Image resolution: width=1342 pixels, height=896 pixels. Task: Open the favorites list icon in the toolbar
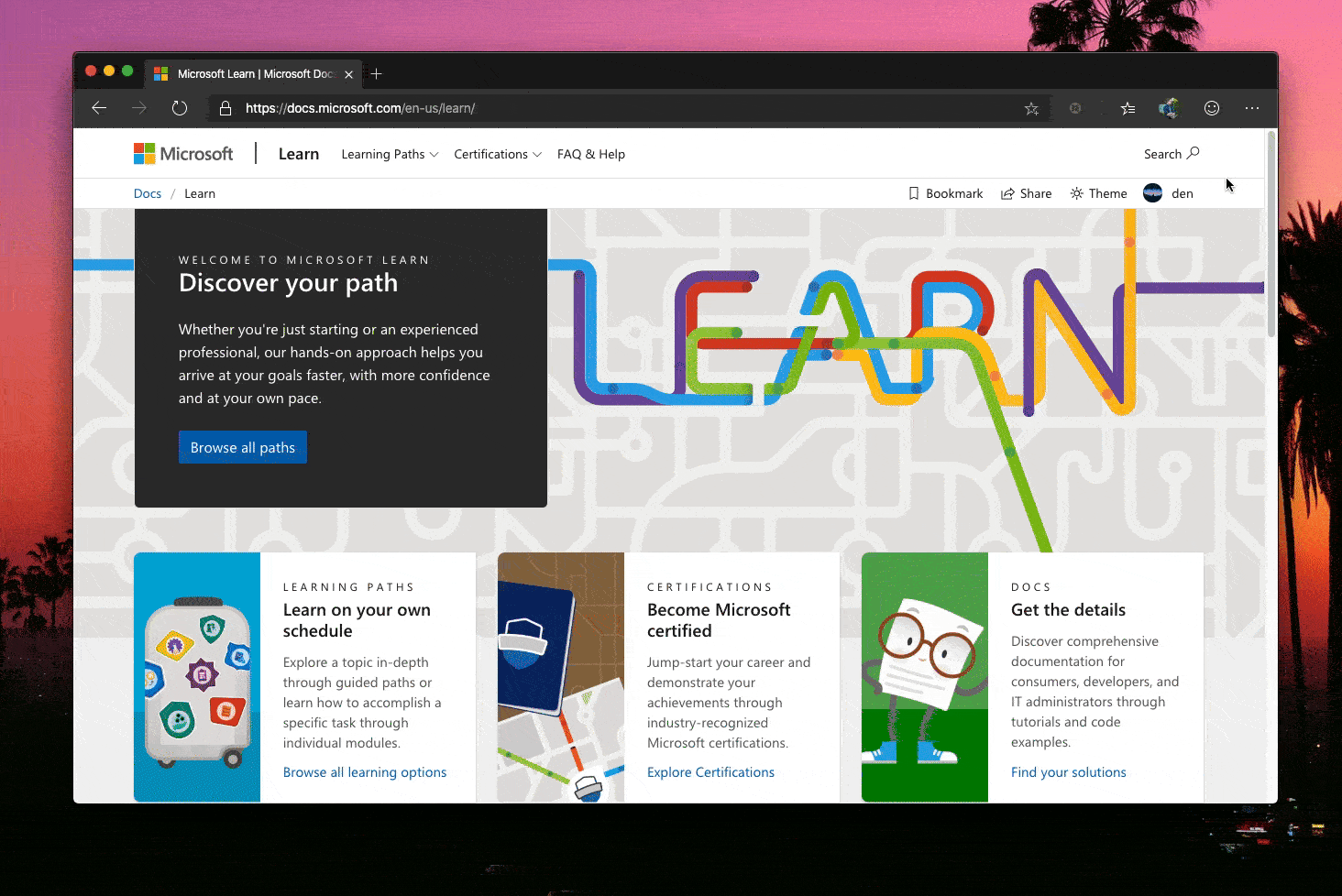pyautogui.click(x=1127, y=108)
